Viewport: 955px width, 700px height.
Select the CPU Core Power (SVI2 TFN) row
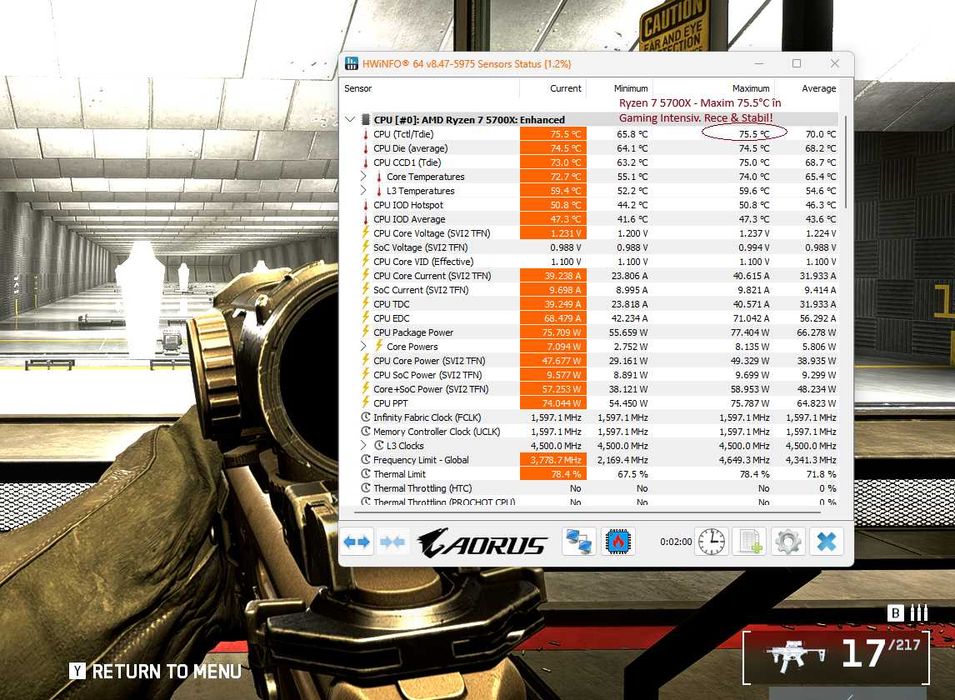pos(590,361)
